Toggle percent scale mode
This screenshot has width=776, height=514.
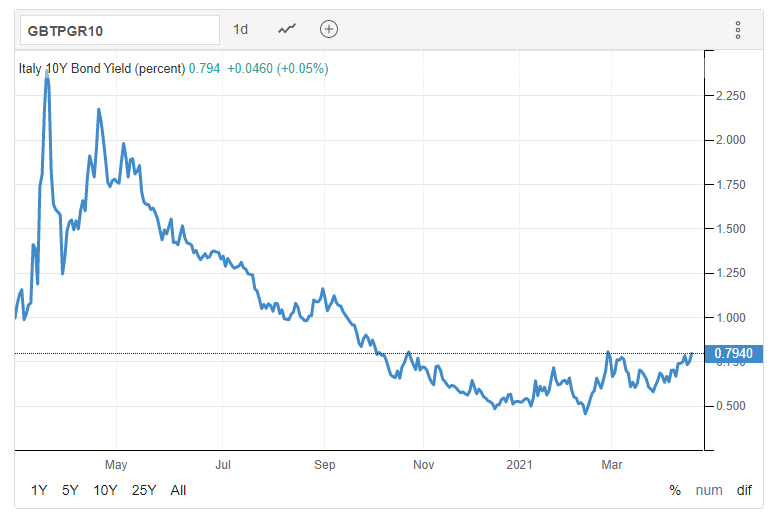675,490
